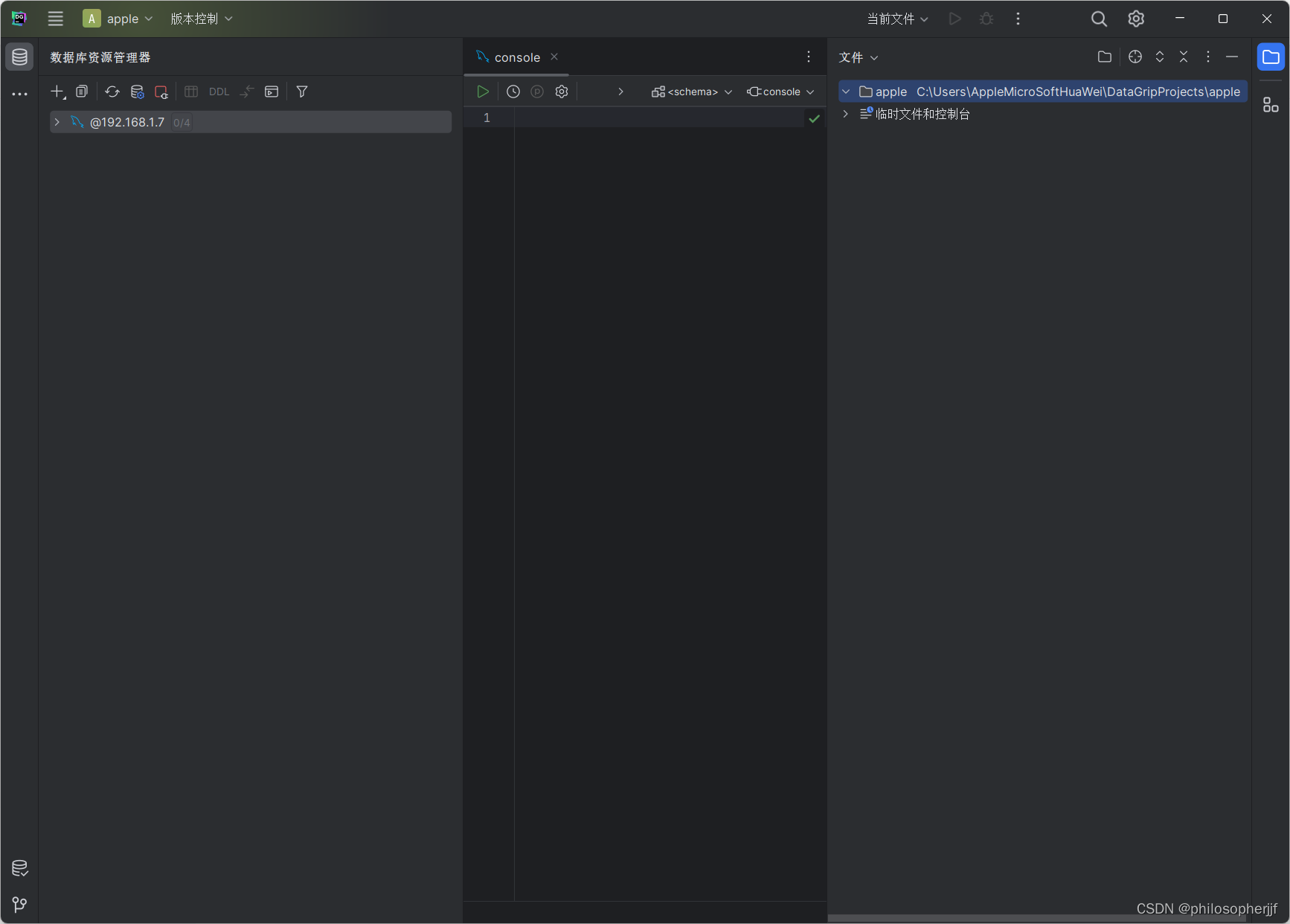Open the 文件 view dropdown
Image resolution: width=1290 pixels, height=924 pixels.
859,57
